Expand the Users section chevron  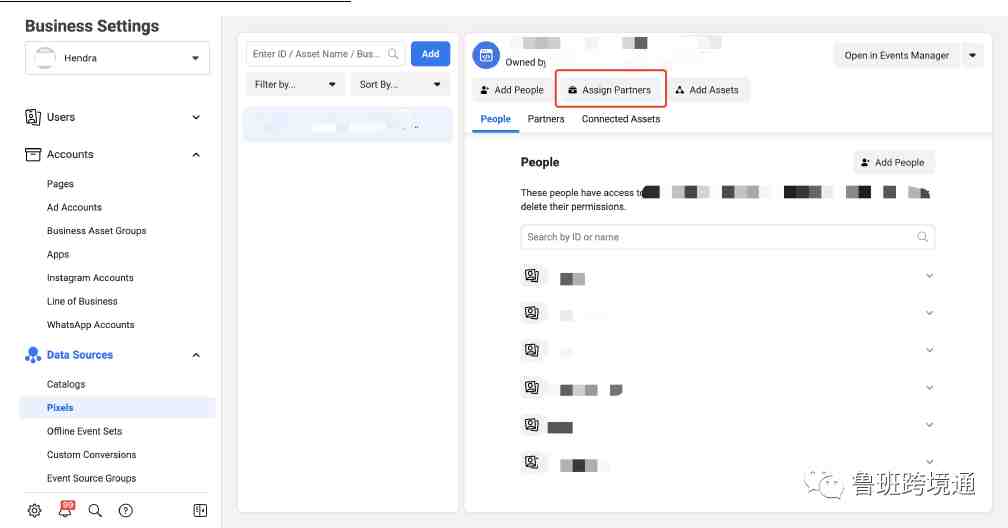pos(196,117)
